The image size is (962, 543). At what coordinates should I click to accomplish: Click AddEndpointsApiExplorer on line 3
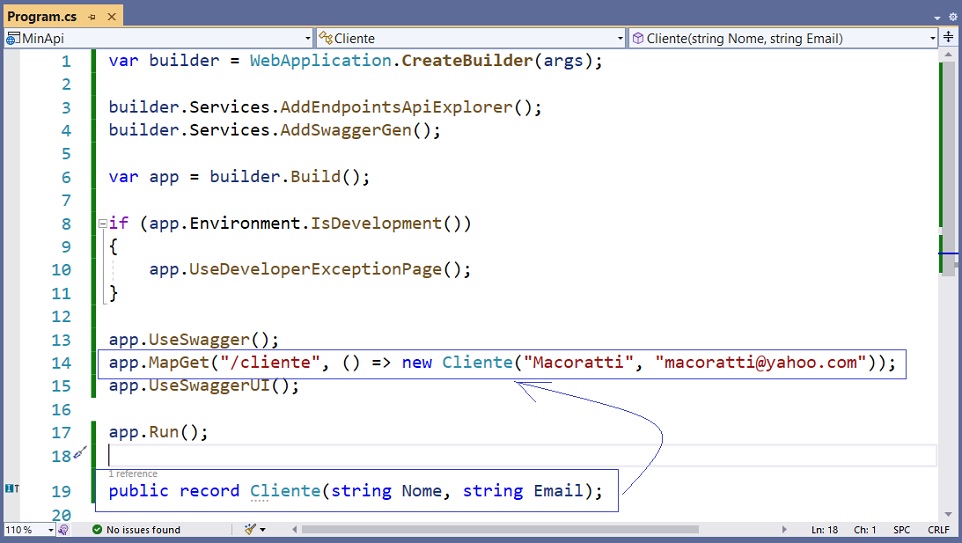(x=396, y=107)
